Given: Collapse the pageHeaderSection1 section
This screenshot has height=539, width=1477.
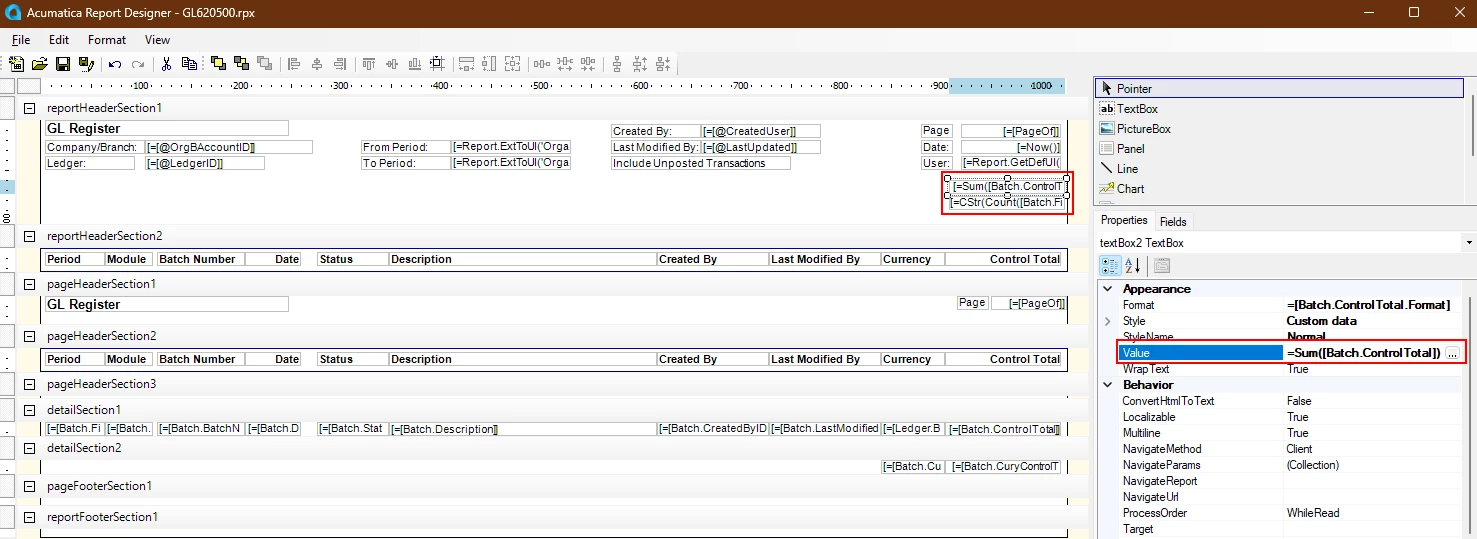Looking at the screenshot, I should (x=29, y=285).
